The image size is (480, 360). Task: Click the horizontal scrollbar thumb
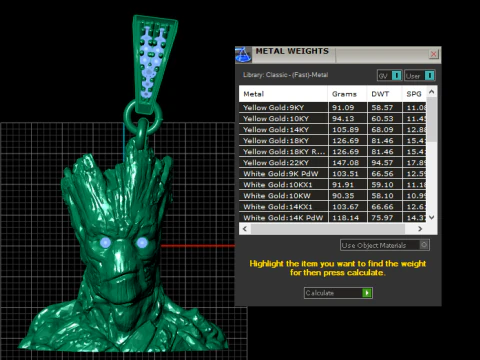coord(328,229)
